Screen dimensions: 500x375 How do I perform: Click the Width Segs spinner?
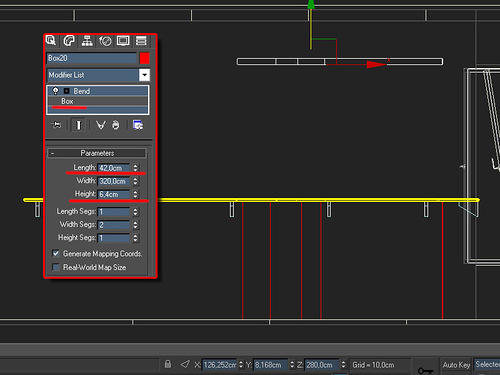coord(135,225)
